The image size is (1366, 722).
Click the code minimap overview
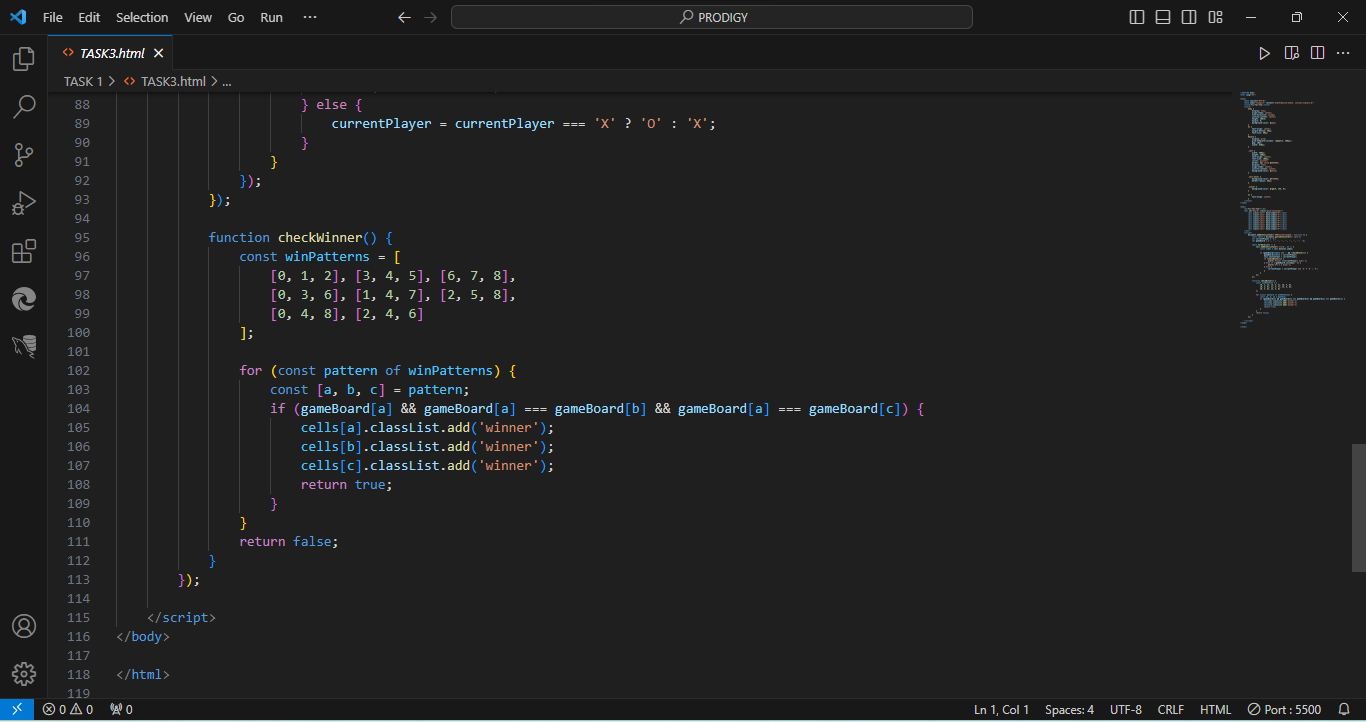(x=1291, y=210)
